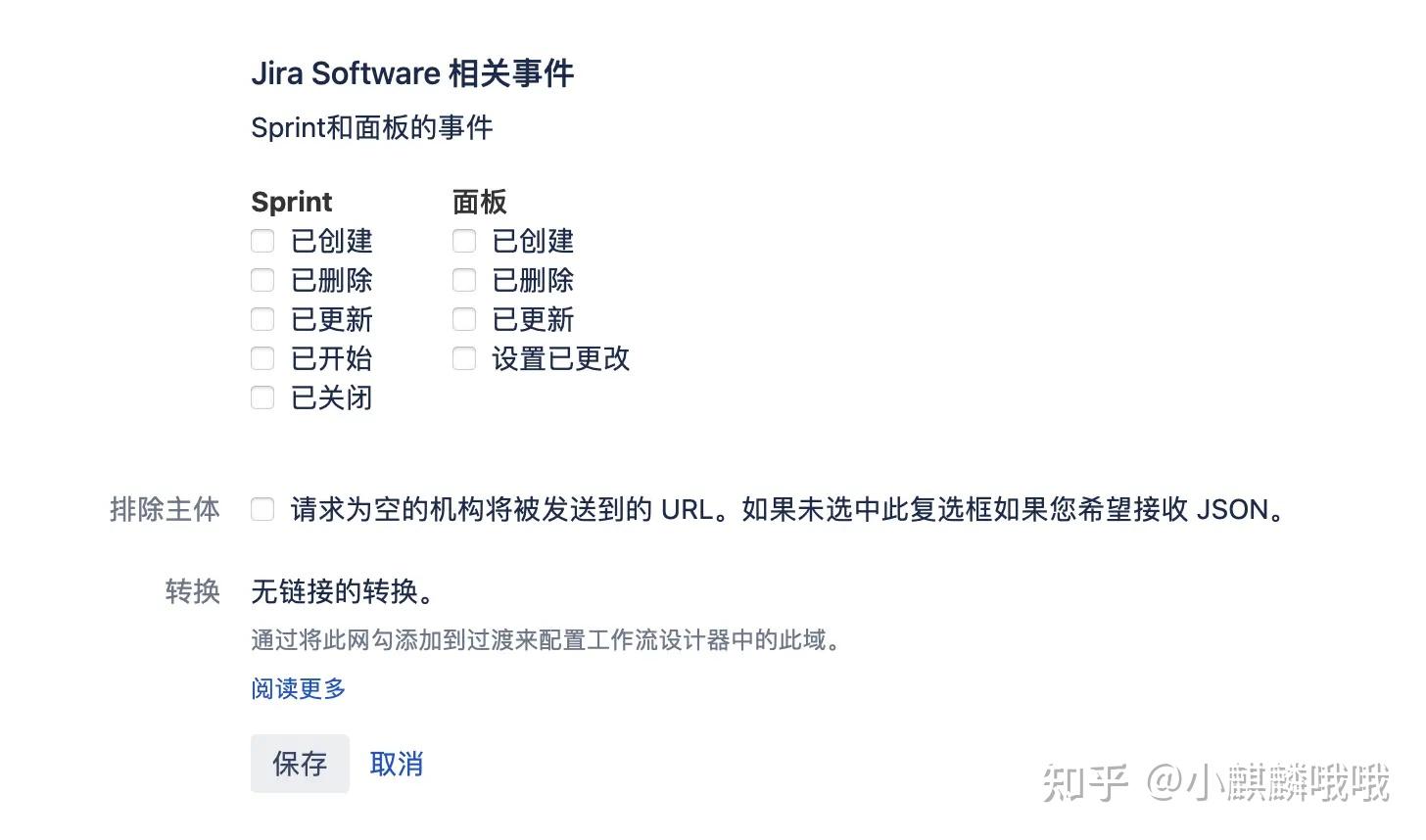The image size is (1426, 840).
Task: Click the 转换 section label
Action: point(192,590)
